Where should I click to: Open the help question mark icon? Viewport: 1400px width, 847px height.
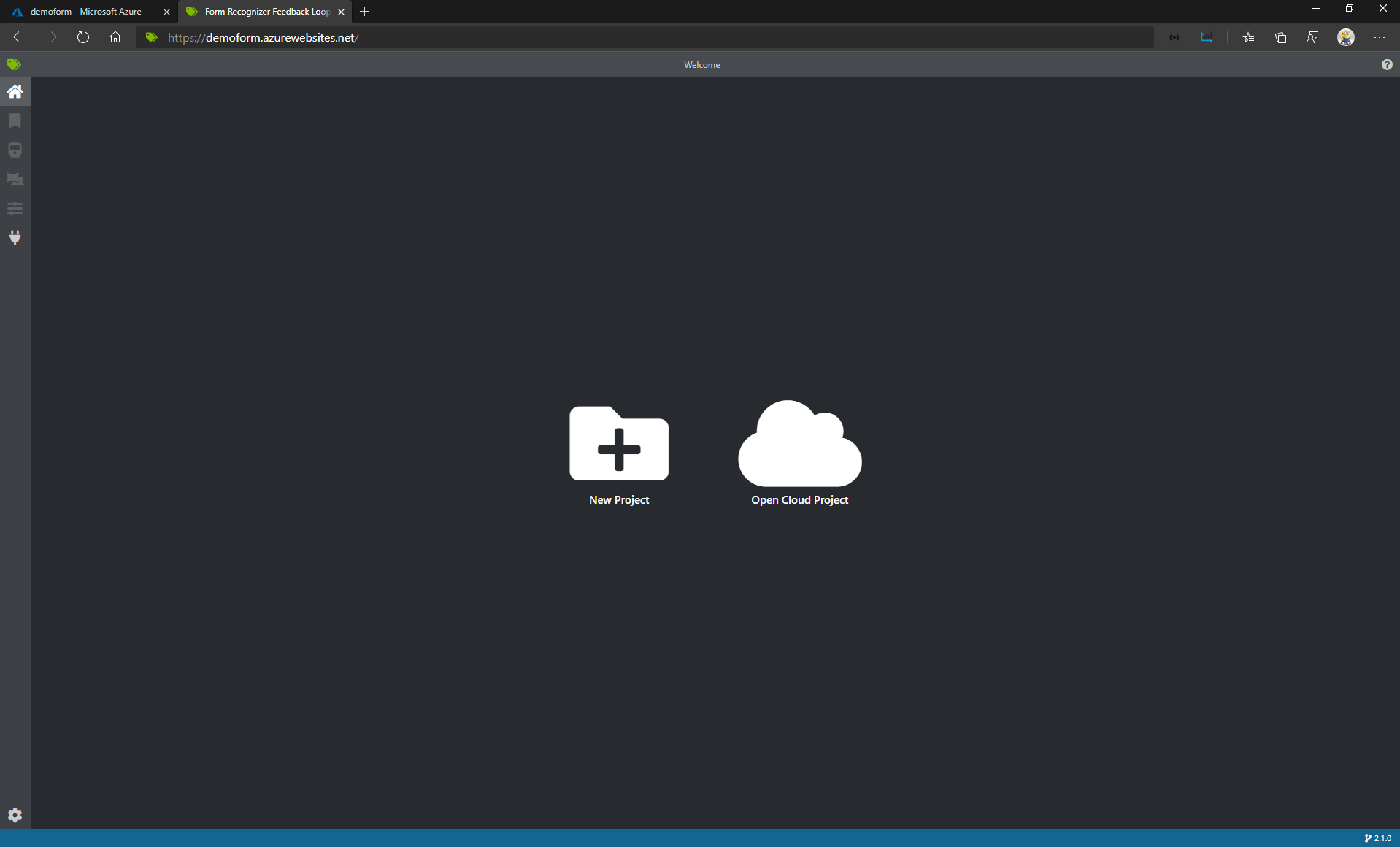(1387, 64)
